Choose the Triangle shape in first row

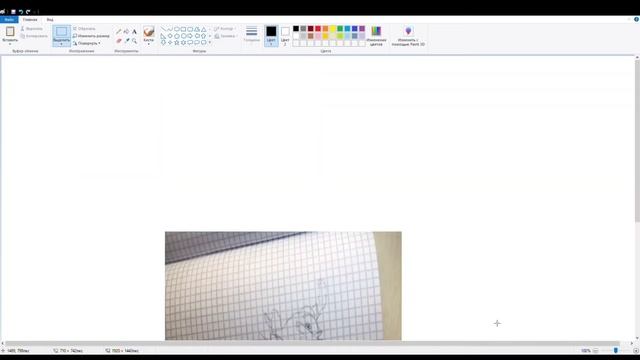point(203,29)
